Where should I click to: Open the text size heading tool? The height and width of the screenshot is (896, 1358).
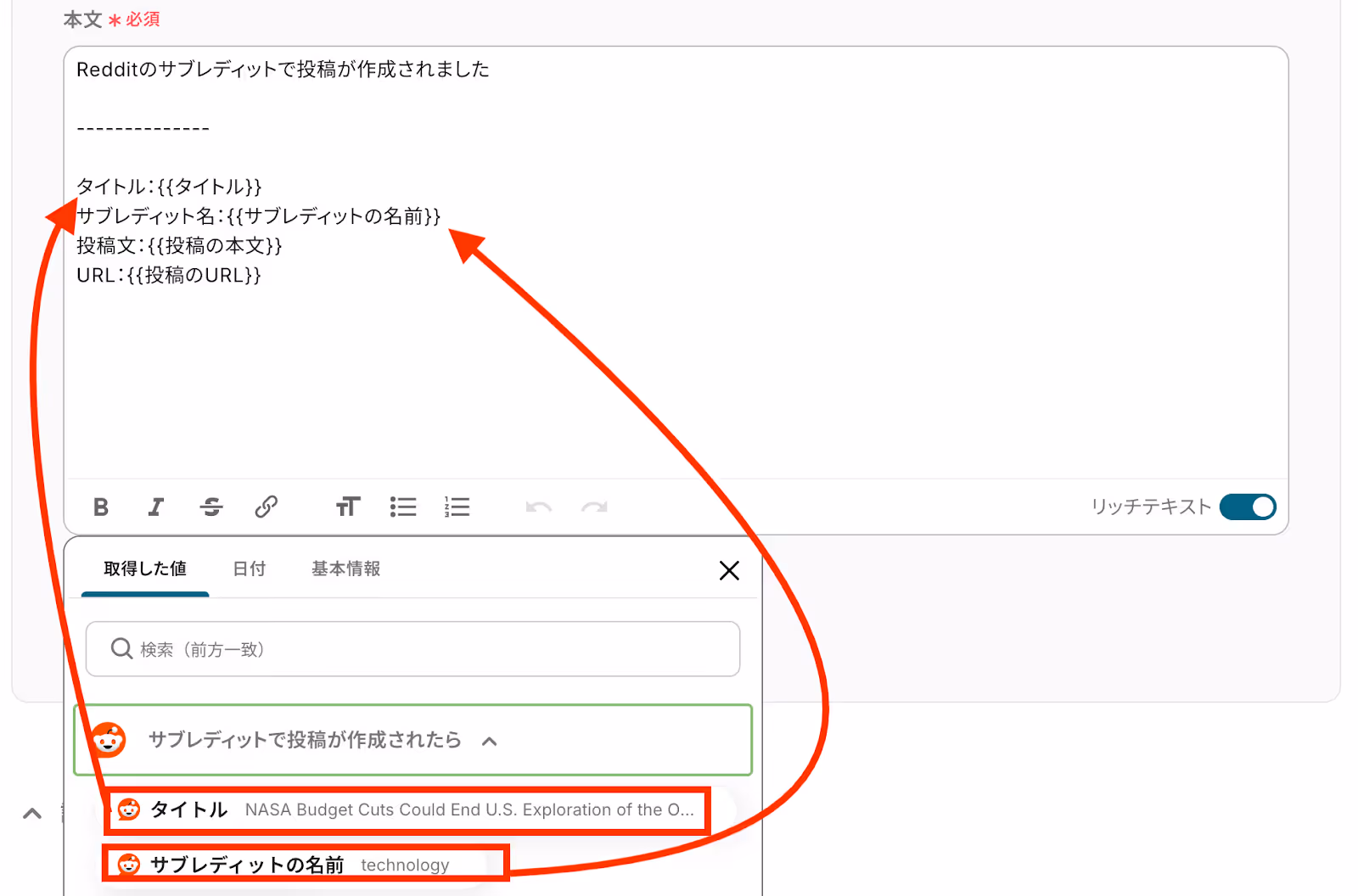348,507
